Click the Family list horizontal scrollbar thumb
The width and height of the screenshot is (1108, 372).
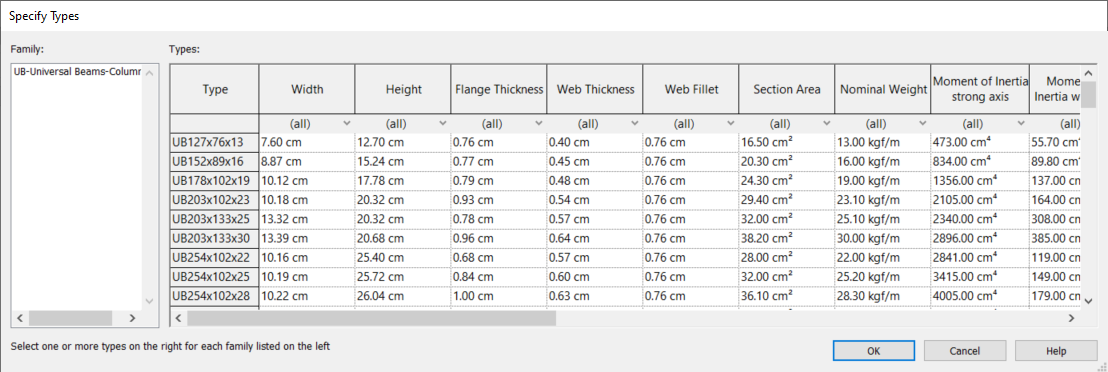coord(71,319)
